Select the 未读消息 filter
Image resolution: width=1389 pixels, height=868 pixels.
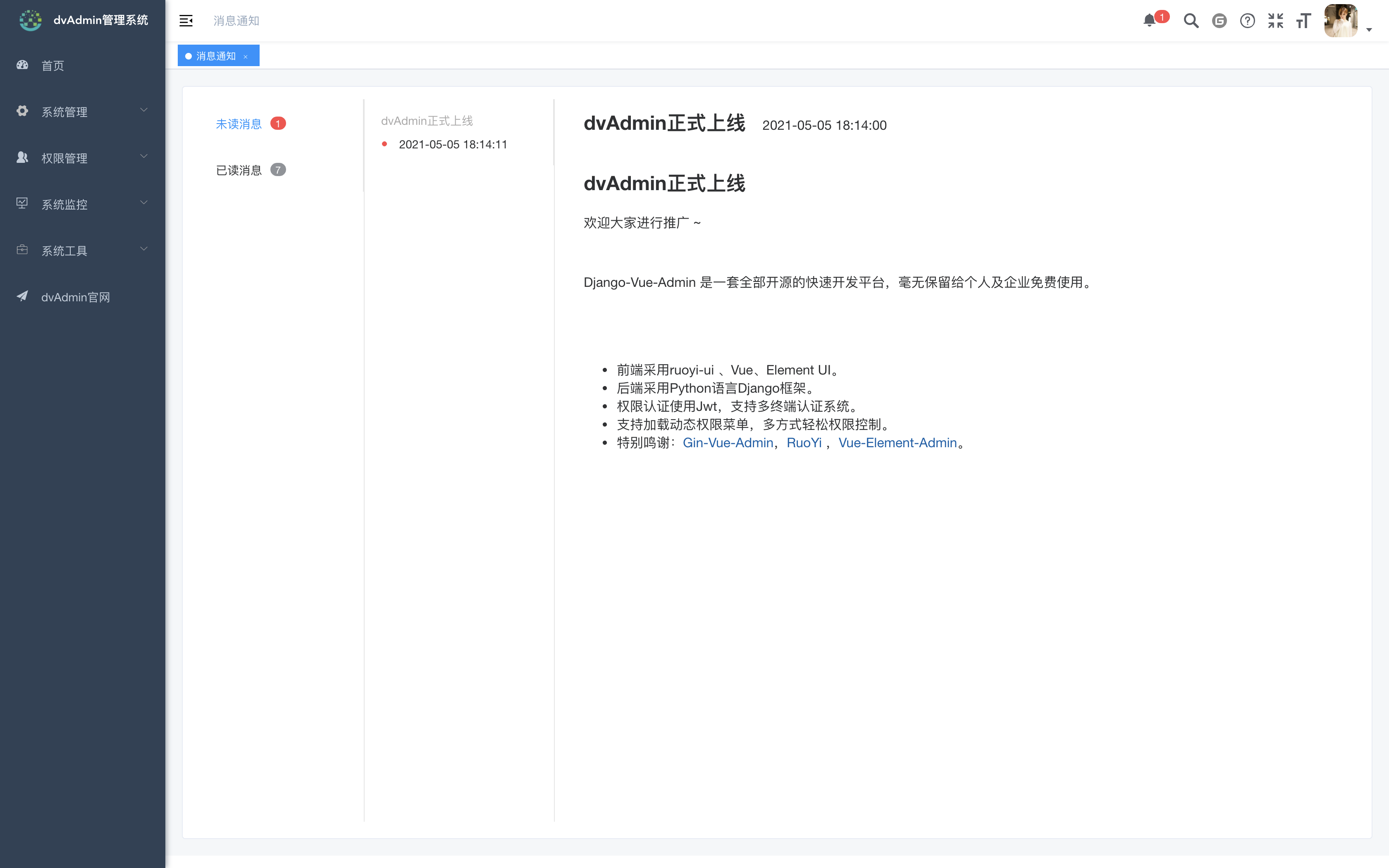239,124
